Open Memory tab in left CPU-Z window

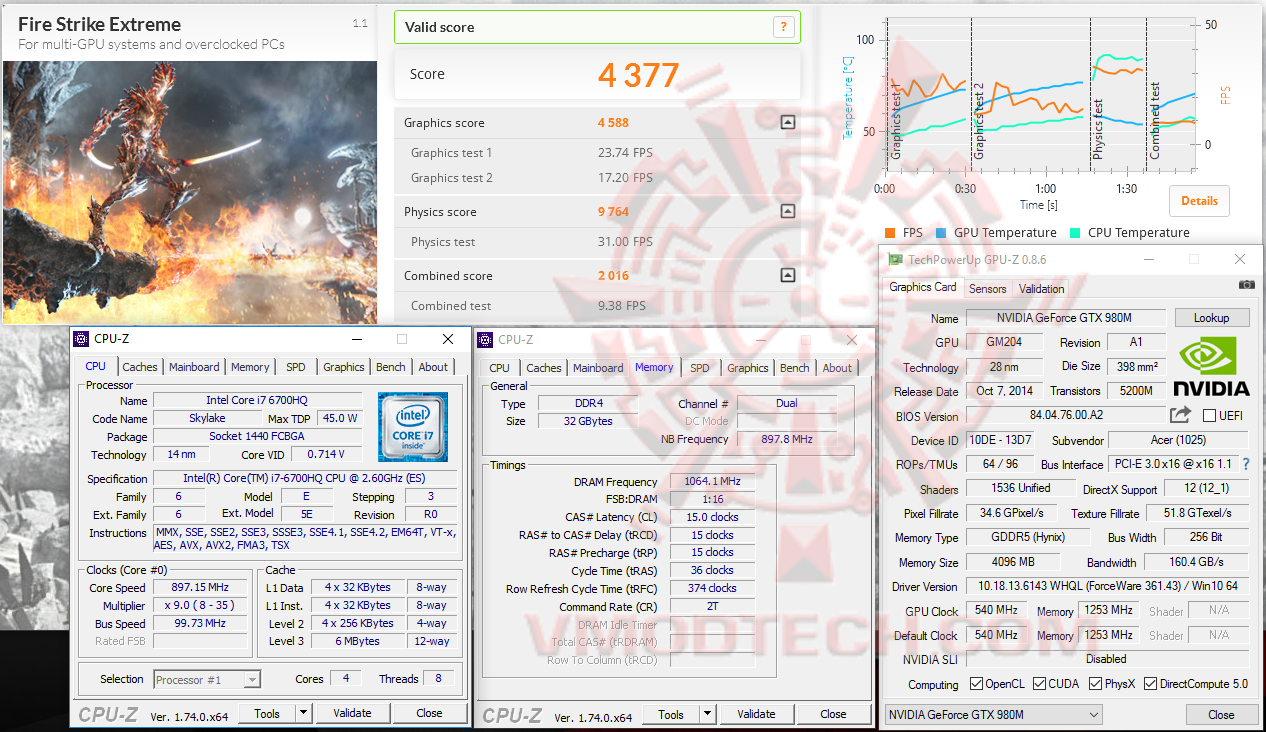click(x=250, y=367)
